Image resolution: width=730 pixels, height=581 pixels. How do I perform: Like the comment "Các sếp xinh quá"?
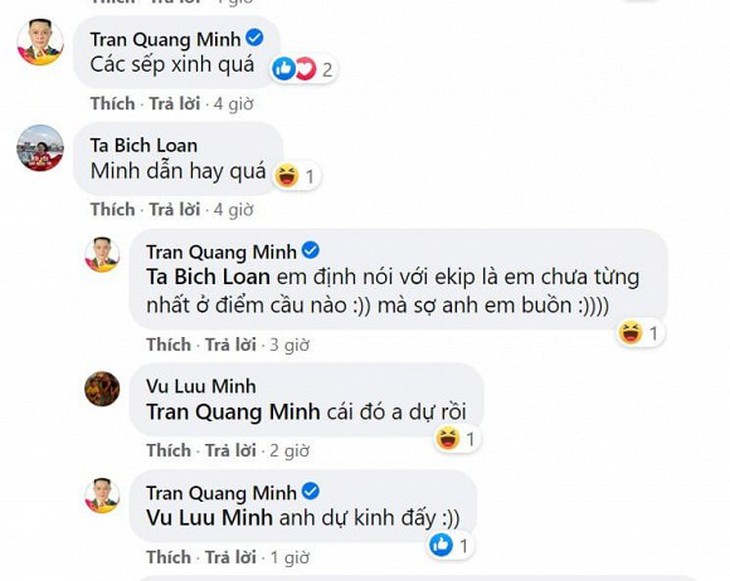112,103
